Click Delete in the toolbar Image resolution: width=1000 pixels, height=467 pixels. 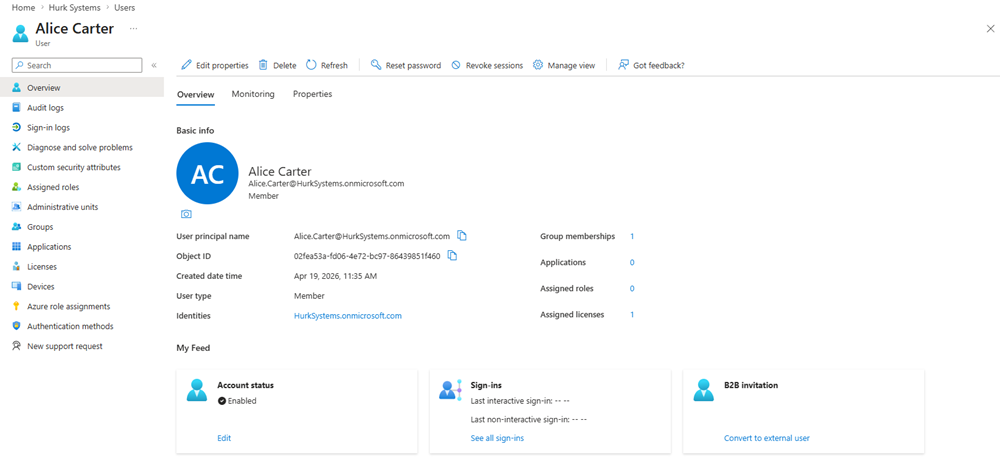277,65
